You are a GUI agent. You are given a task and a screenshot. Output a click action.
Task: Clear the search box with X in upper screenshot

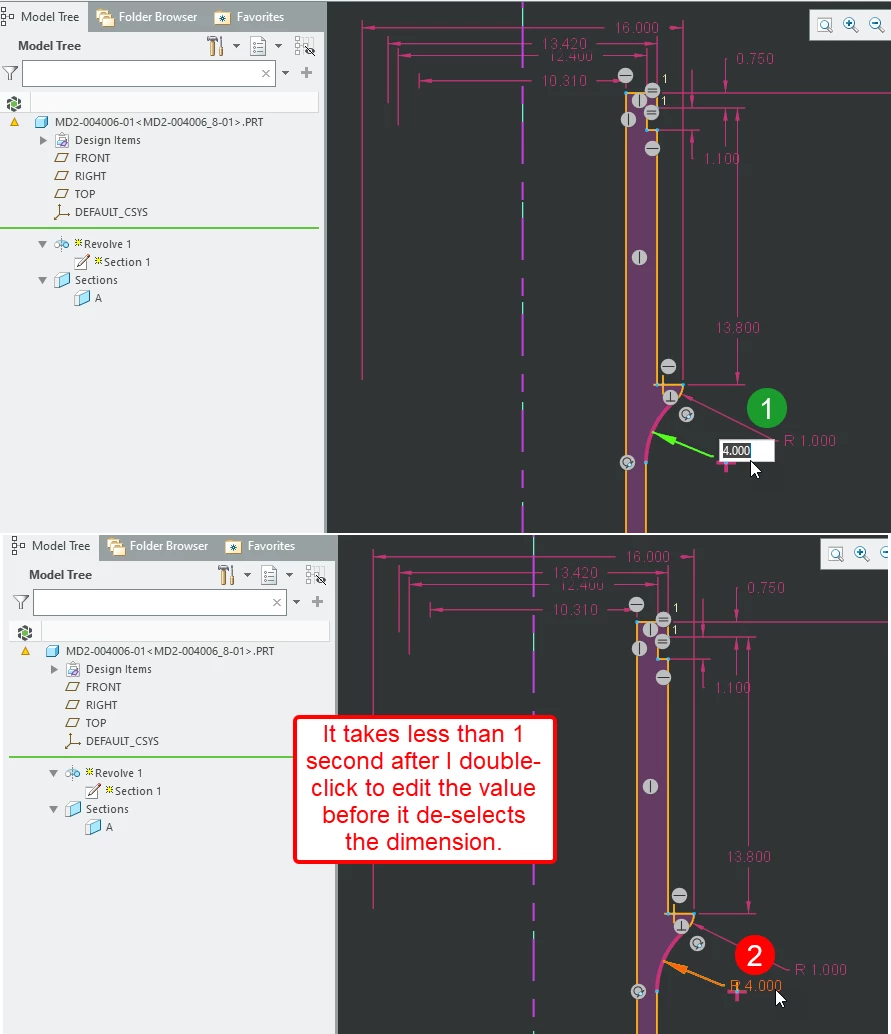pos(266,73)
